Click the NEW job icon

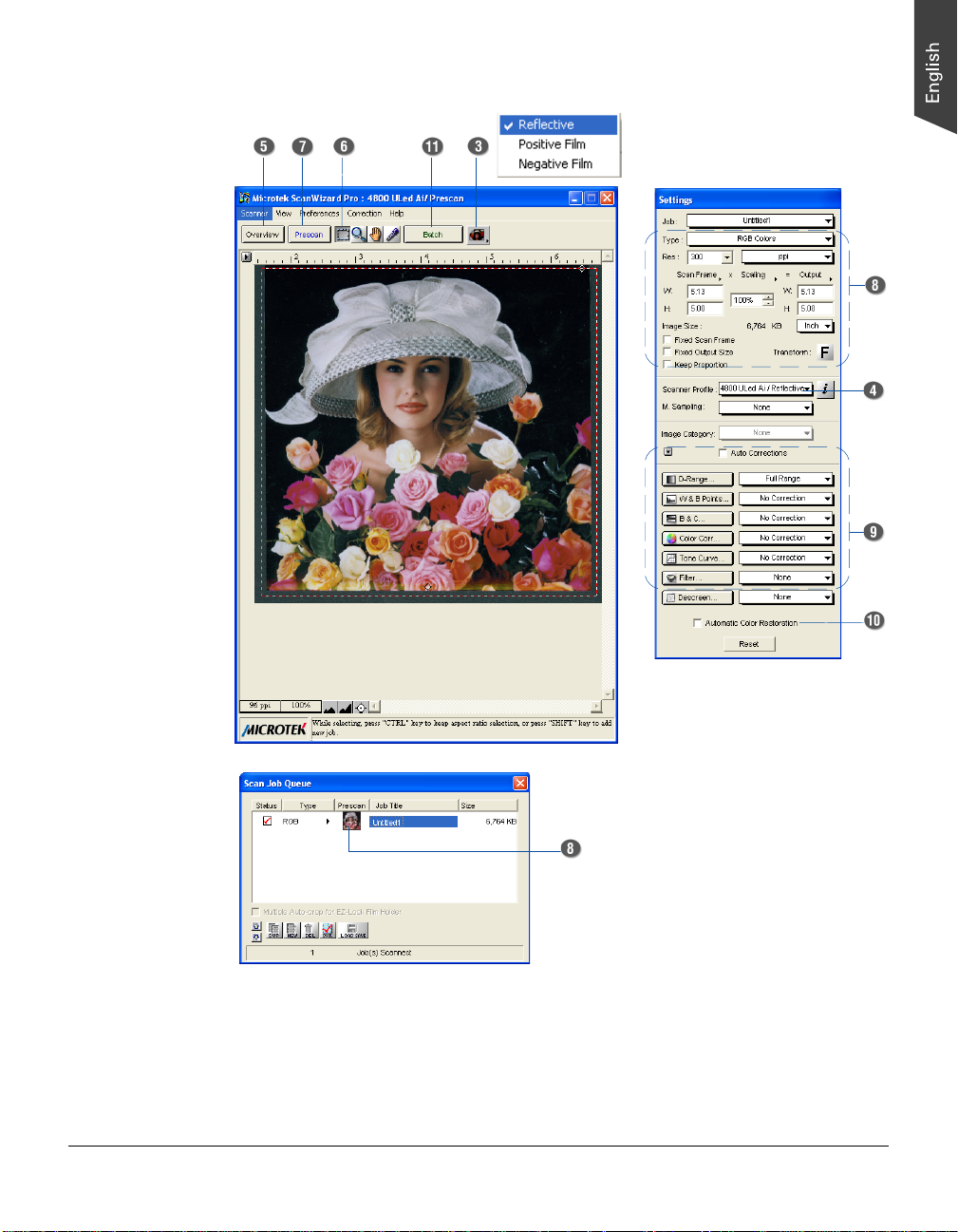tap(292, 930)
